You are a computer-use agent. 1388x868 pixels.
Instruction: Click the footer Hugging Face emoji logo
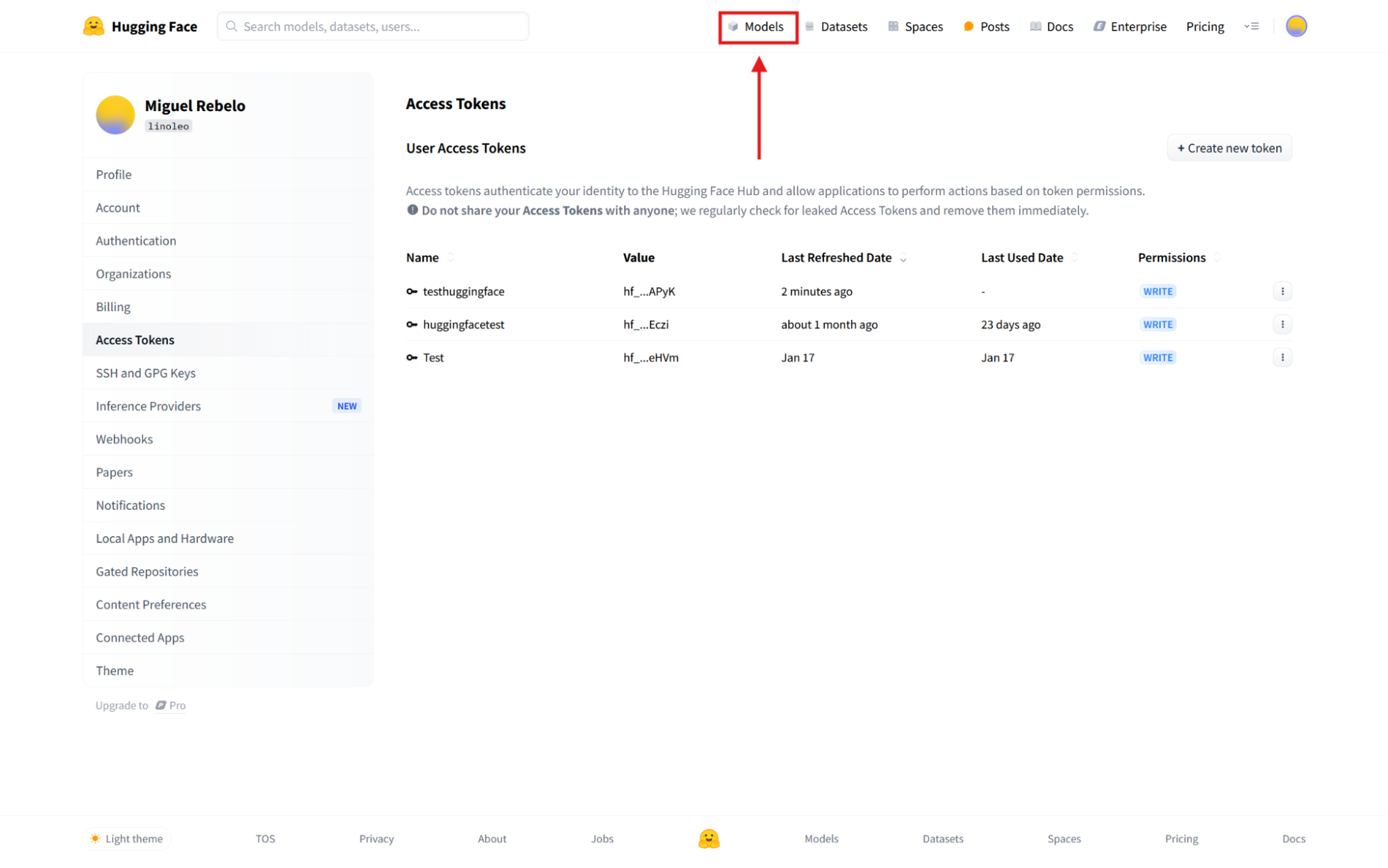[x=708, y=838]
